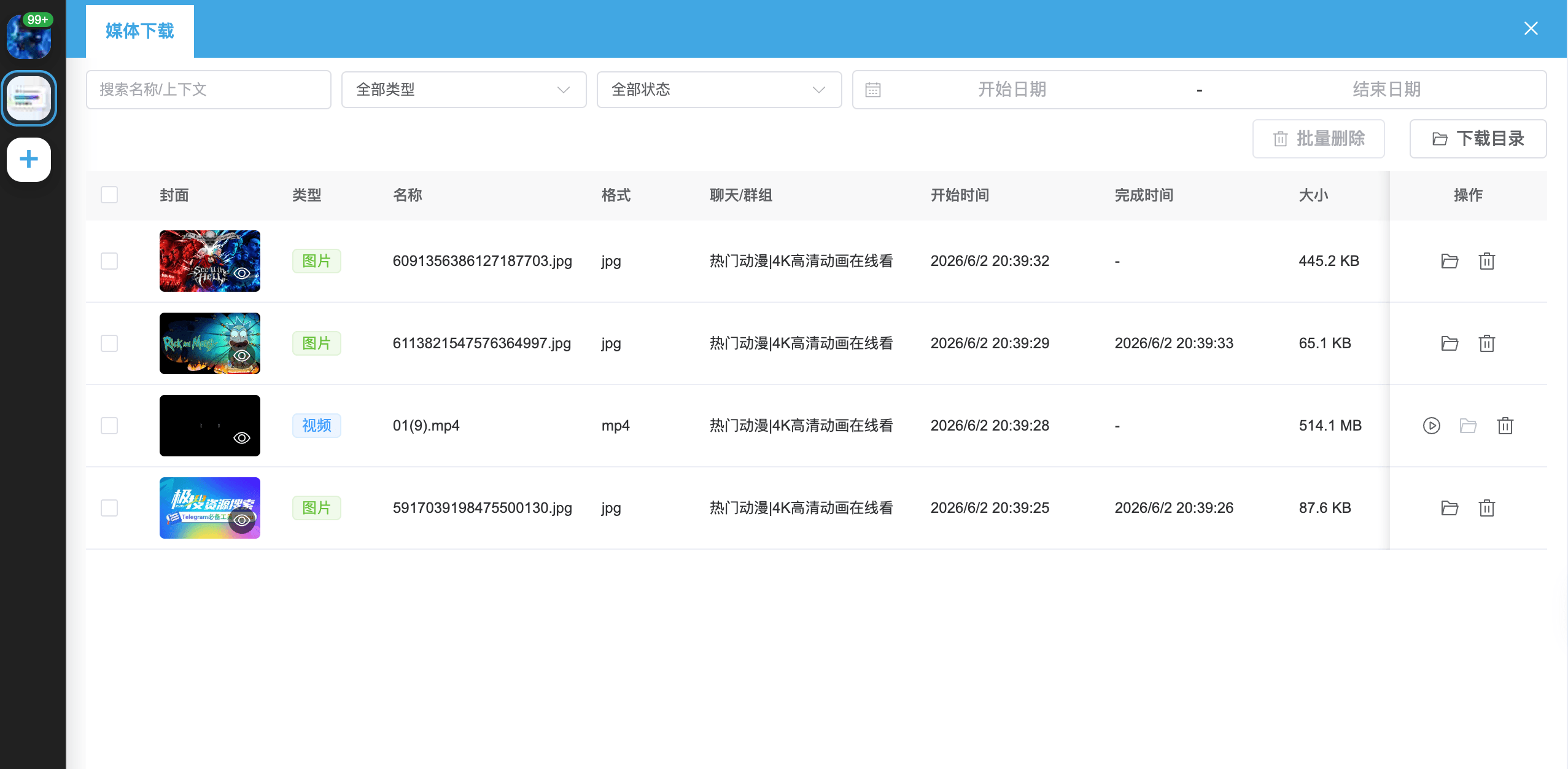1568x769 pixels.
Task: Open the black video cover thumbnail
Action: [210, 426]
